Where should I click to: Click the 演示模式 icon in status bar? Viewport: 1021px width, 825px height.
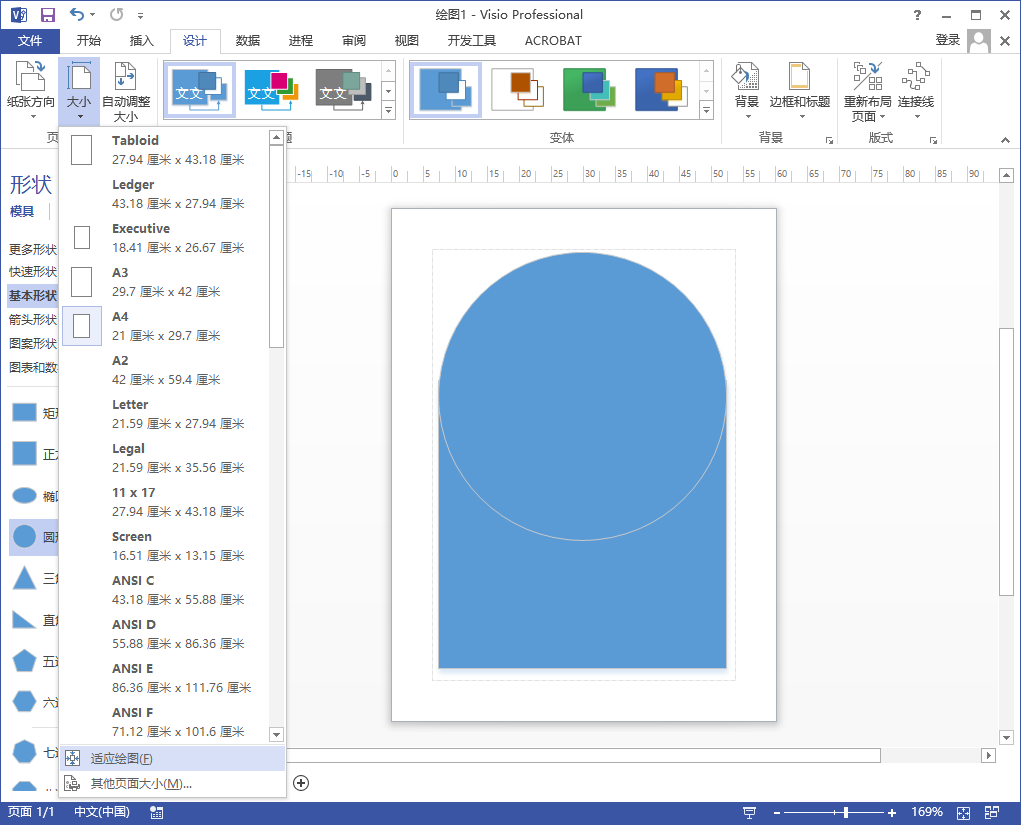[x=748, y=813]
